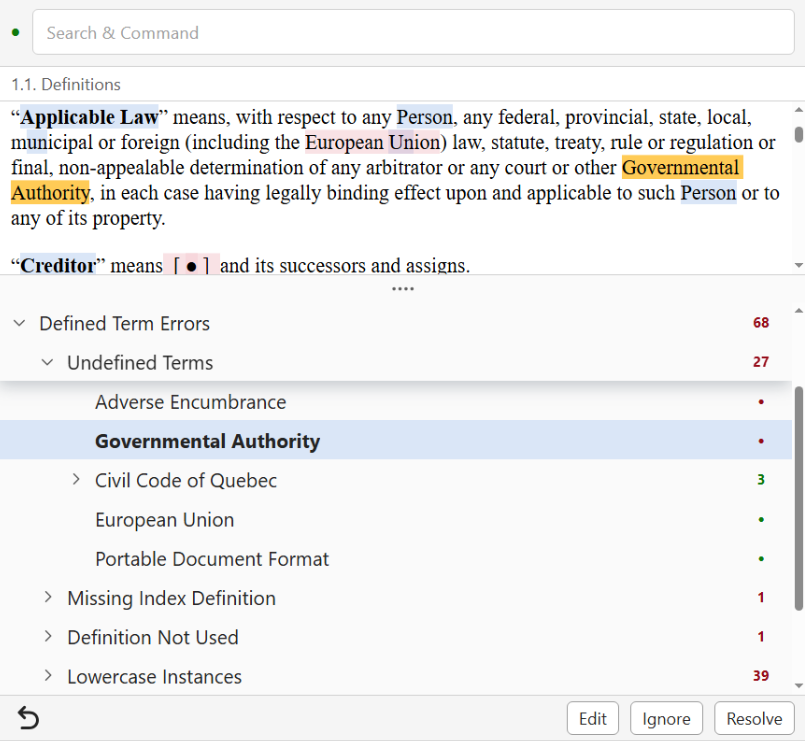
Task: Click the errors list scrollbar thumb
Action: 799,498
